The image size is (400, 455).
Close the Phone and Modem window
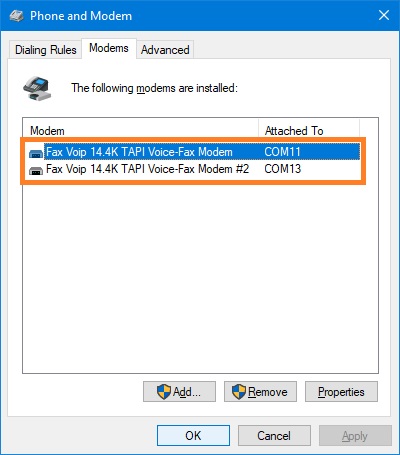pos(384,15)
